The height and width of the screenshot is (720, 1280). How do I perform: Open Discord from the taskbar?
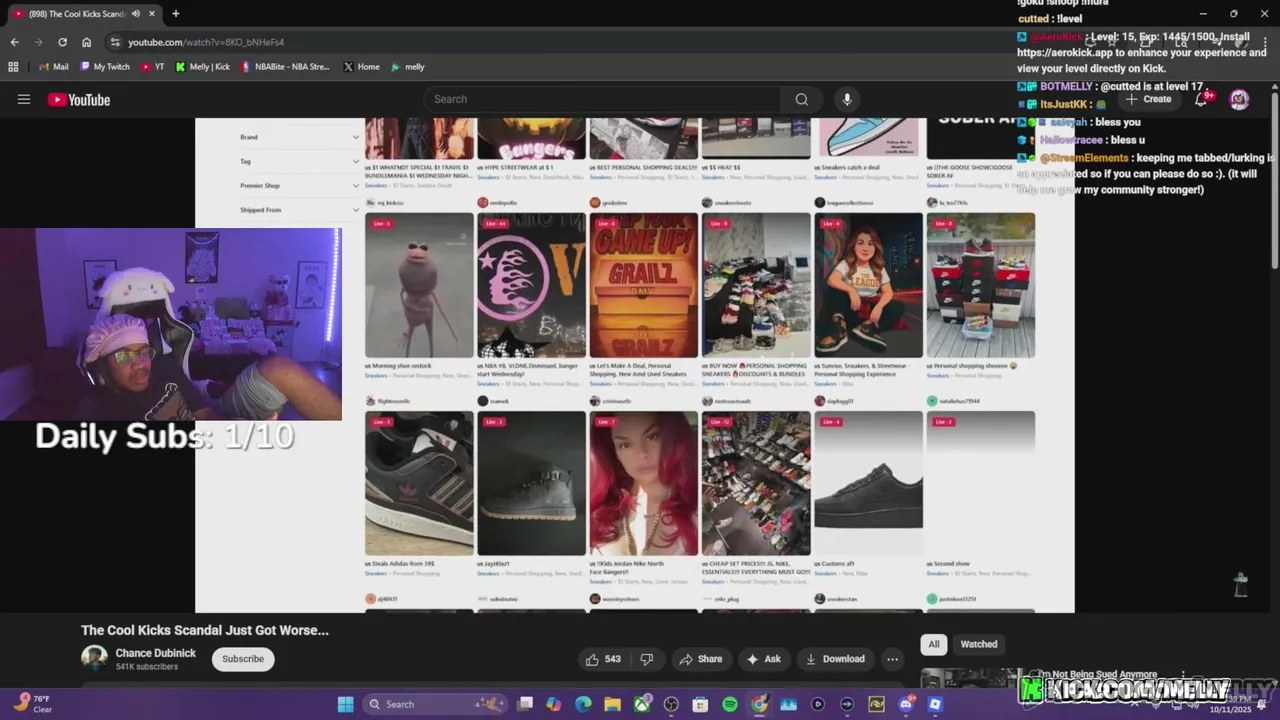[906, 704]
